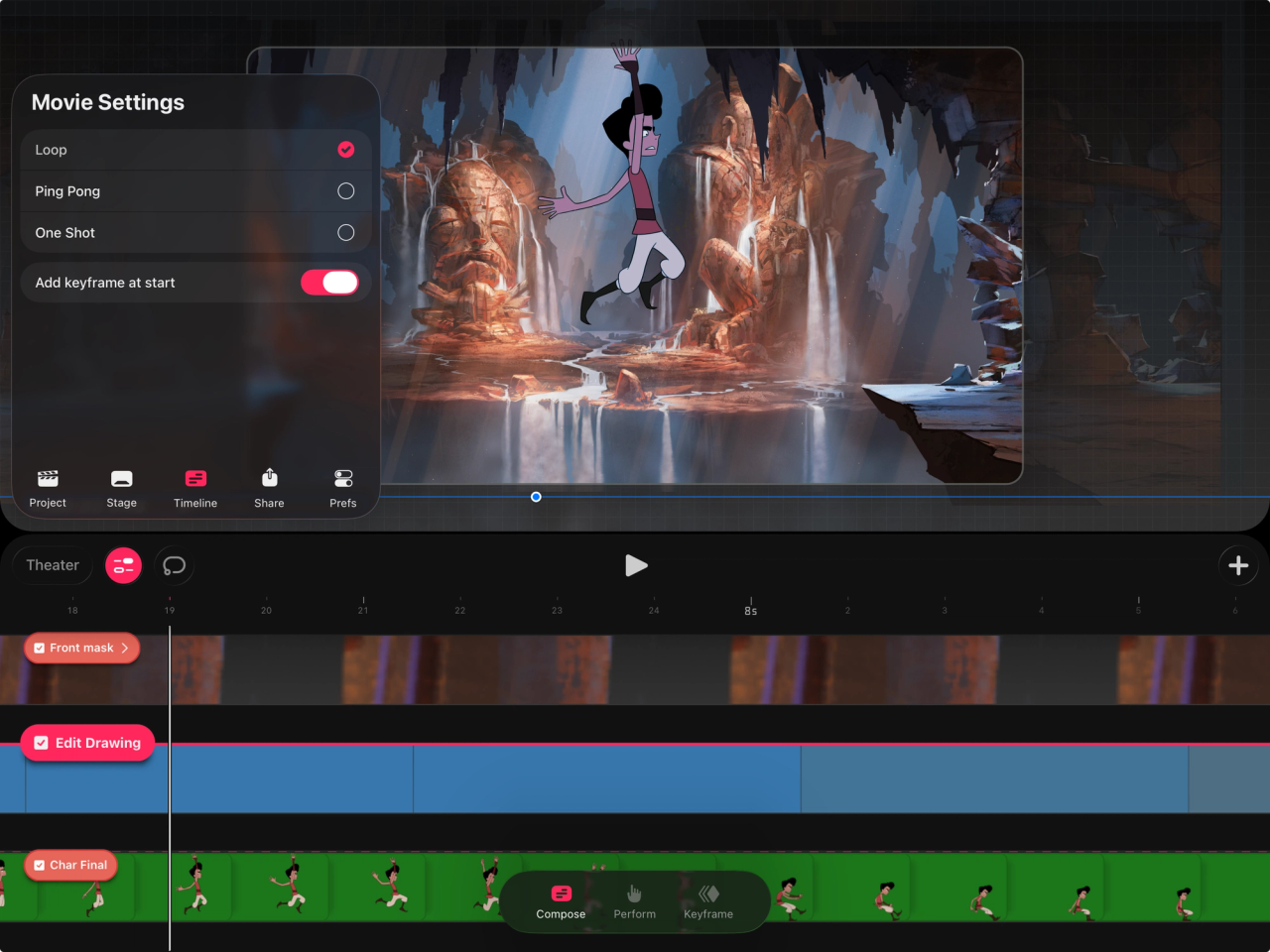1270x952 pixels.
Task: Expand the Front mask track chevron
Action: click(125, 648)
